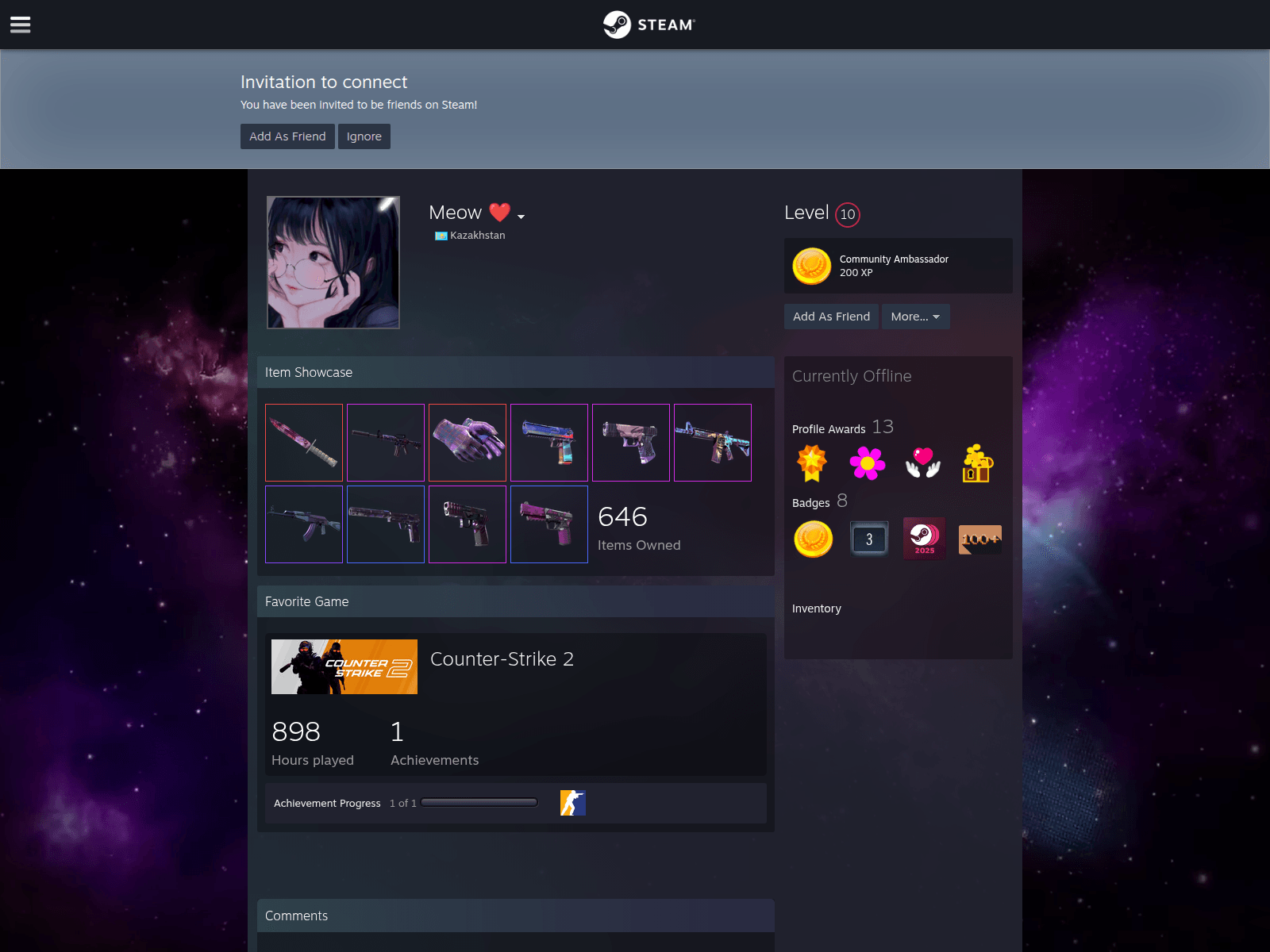This screenshot has height=952, width=1270.
Task: Open the 646 Items Owned link
Action: (x=639, y=528)
